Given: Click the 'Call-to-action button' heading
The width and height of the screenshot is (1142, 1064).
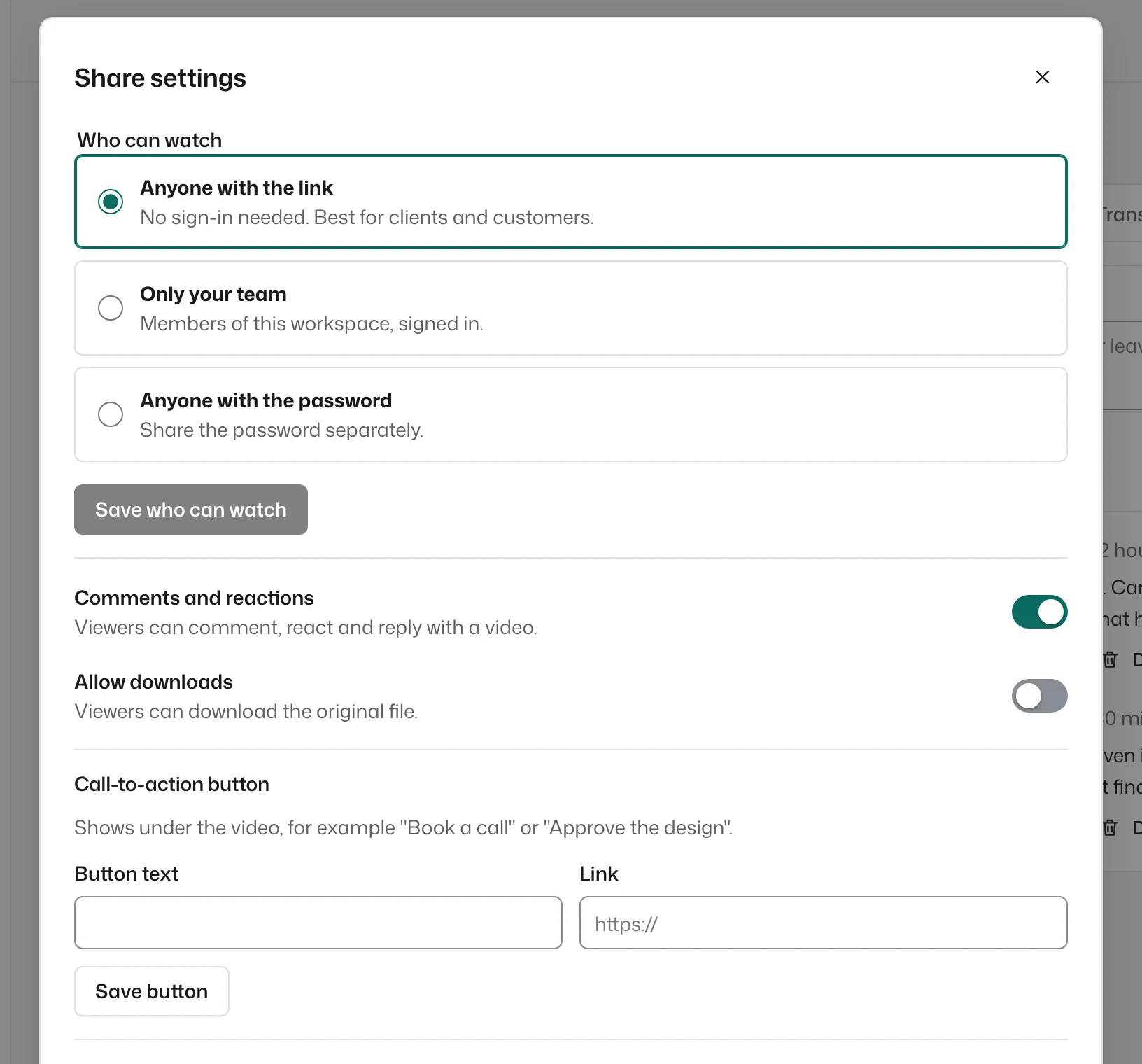Looking at the screenshot, I should [171, 784].
